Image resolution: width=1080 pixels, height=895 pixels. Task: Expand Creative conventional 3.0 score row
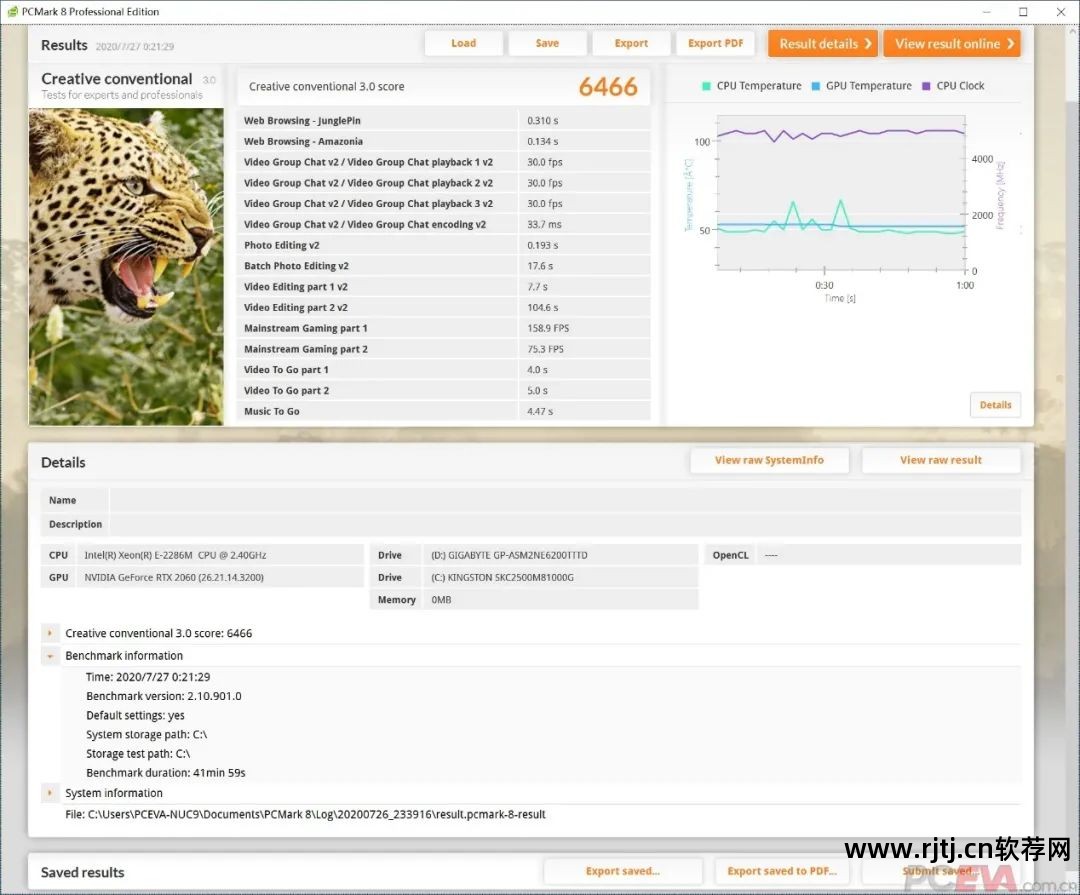[x=50, y=633]
